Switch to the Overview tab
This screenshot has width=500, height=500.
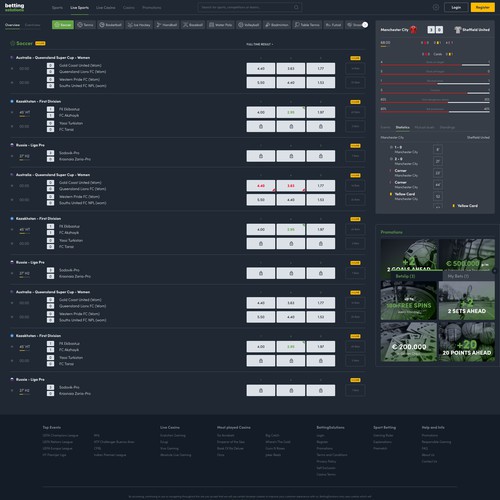click(12, 25)
